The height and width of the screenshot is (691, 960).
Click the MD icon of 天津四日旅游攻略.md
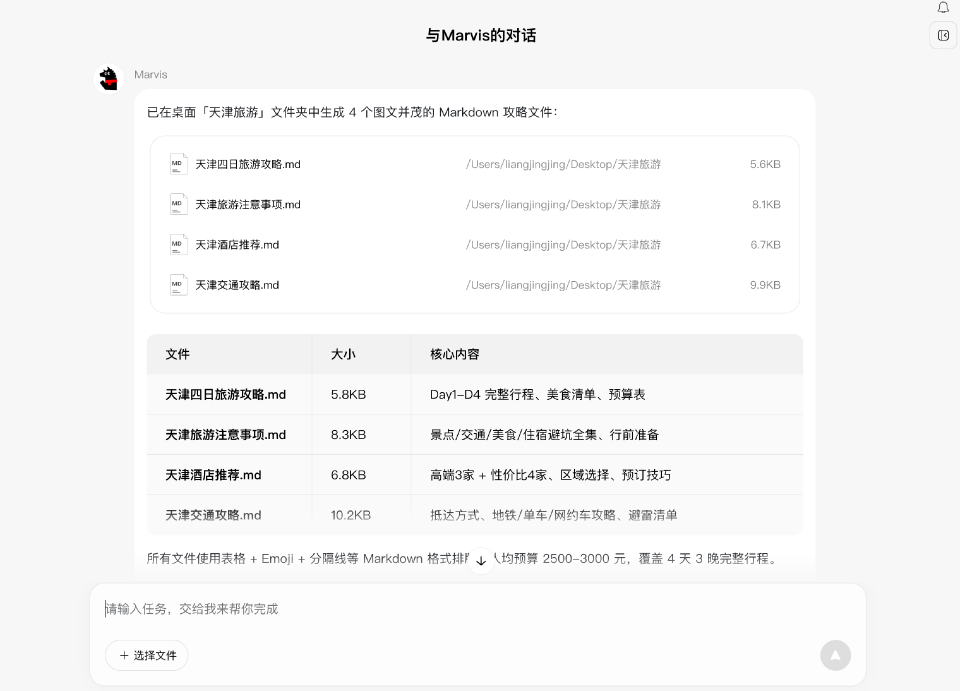(x=178, y=164)
